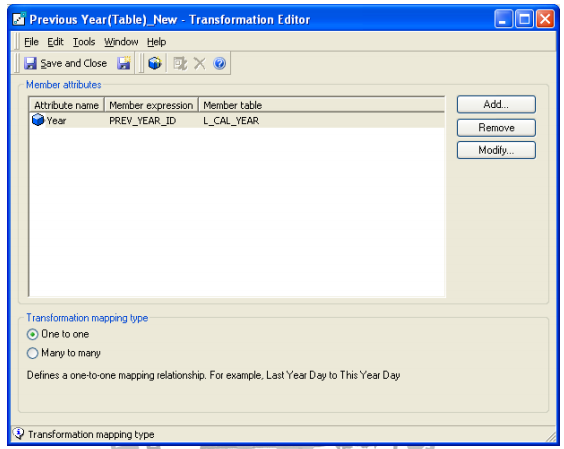Click the grayed modify attribute toolbar icon
This screenshot has width=564, height=449.
pos(180,64)
